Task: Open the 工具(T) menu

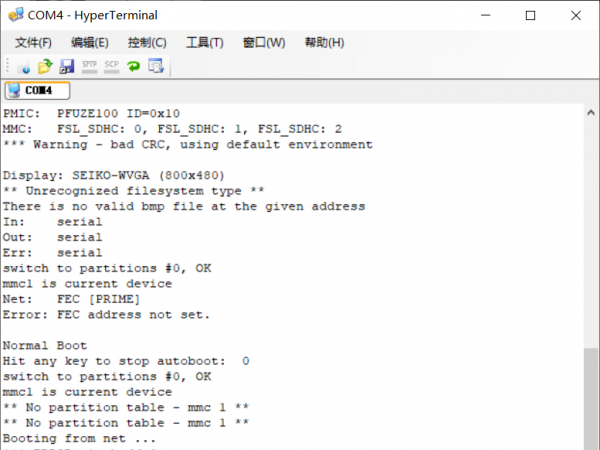Action: coord(204,43)
